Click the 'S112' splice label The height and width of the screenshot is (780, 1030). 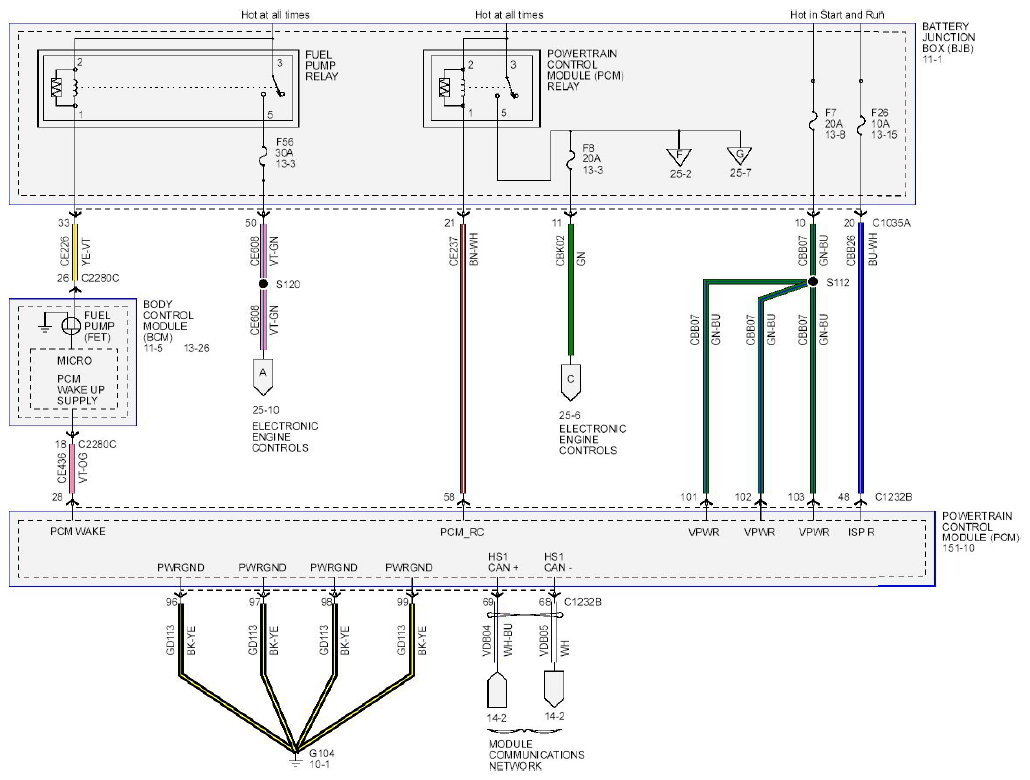click(x=838, y=282)
